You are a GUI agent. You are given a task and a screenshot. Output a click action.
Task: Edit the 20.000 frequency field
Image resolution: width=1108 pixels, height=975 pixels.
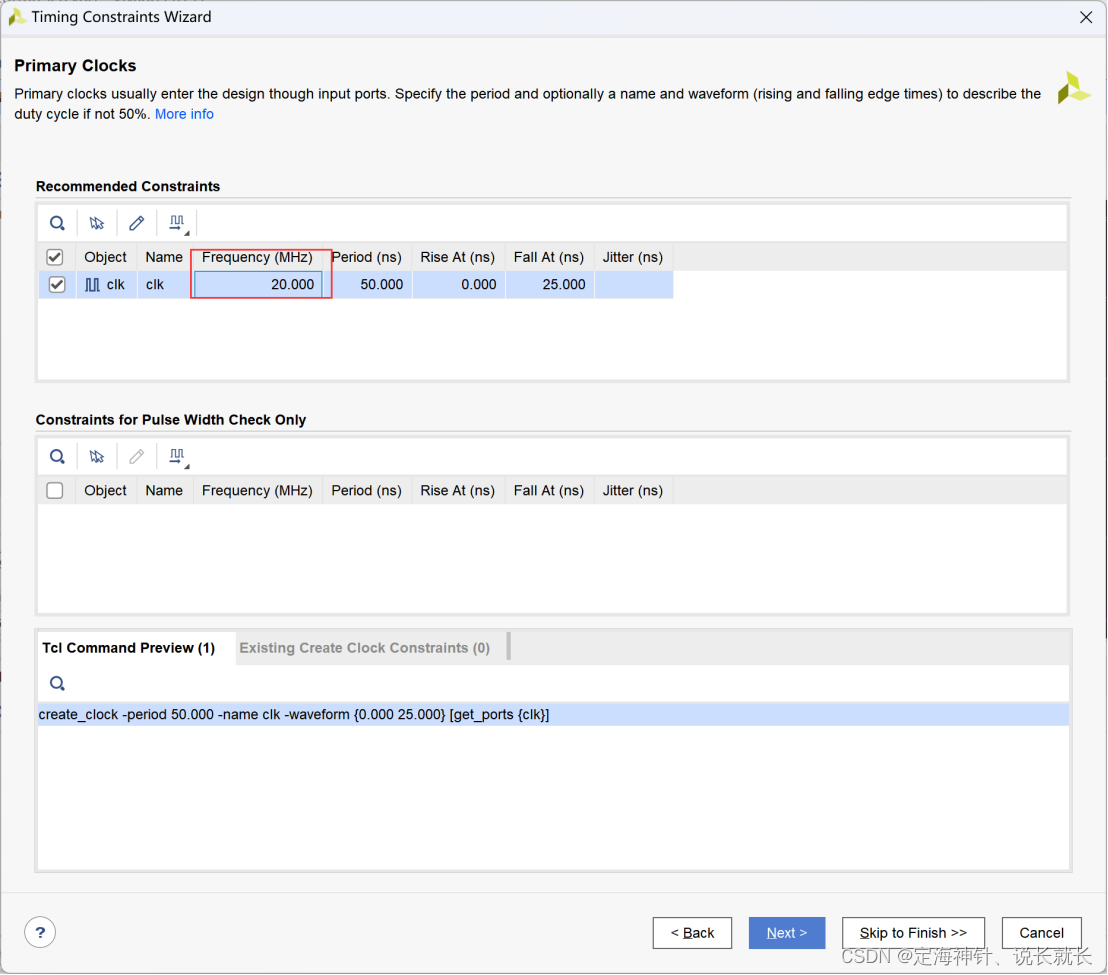pos(258,285)
